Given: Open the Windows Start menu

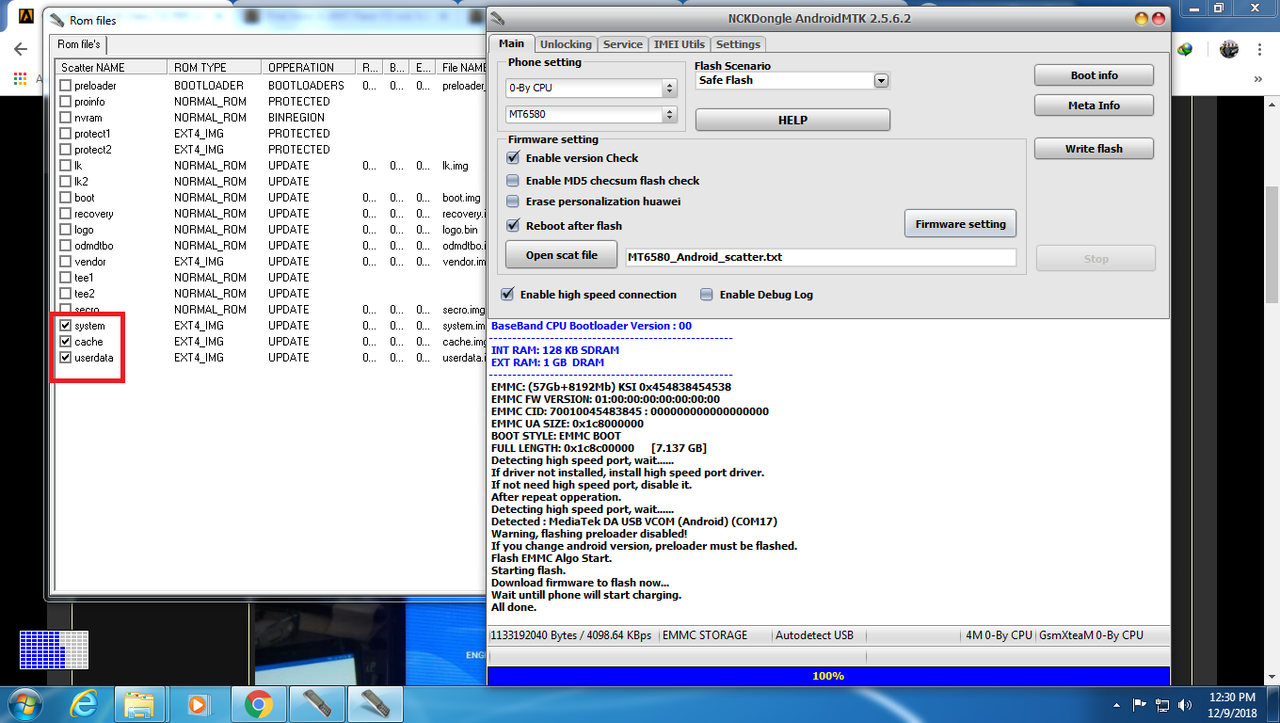Looking at the screenshot, I should (x=26, y=704).
